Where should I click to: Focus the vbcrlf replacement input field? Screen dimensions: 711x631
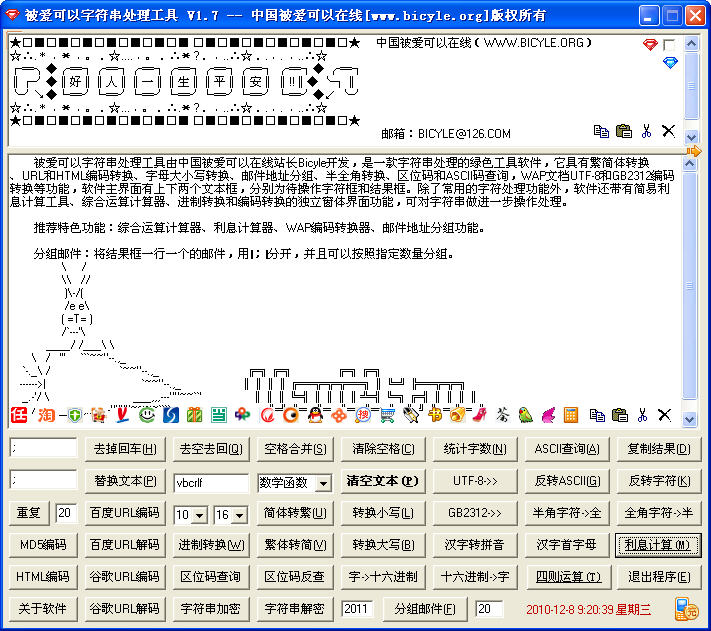tap(211, 483)
